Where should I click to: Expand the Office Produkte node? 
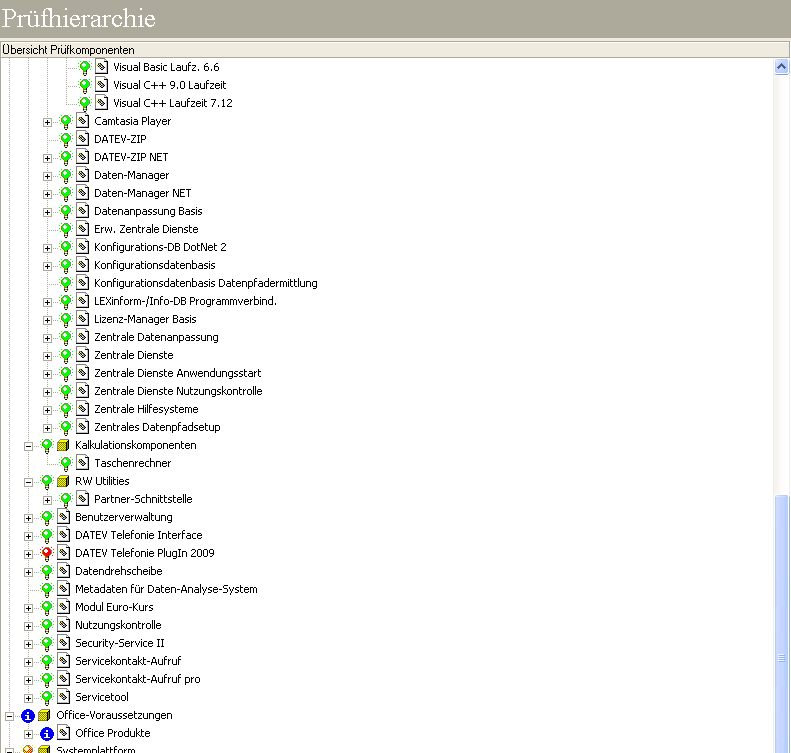[x=28, y=733]
